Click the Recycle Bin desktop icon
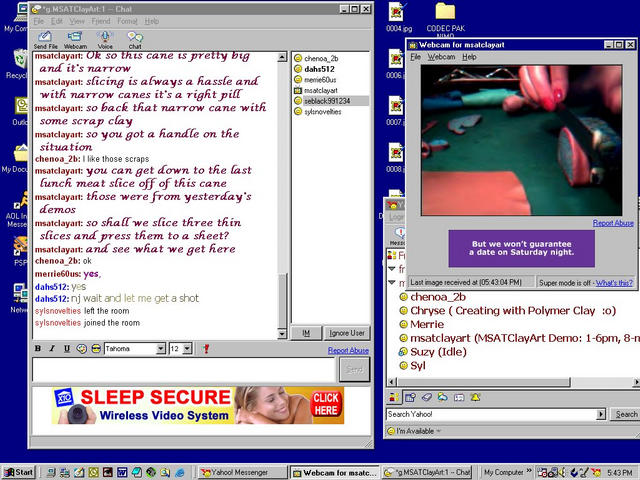Screen dimensions: 640x480 point(16,64)
